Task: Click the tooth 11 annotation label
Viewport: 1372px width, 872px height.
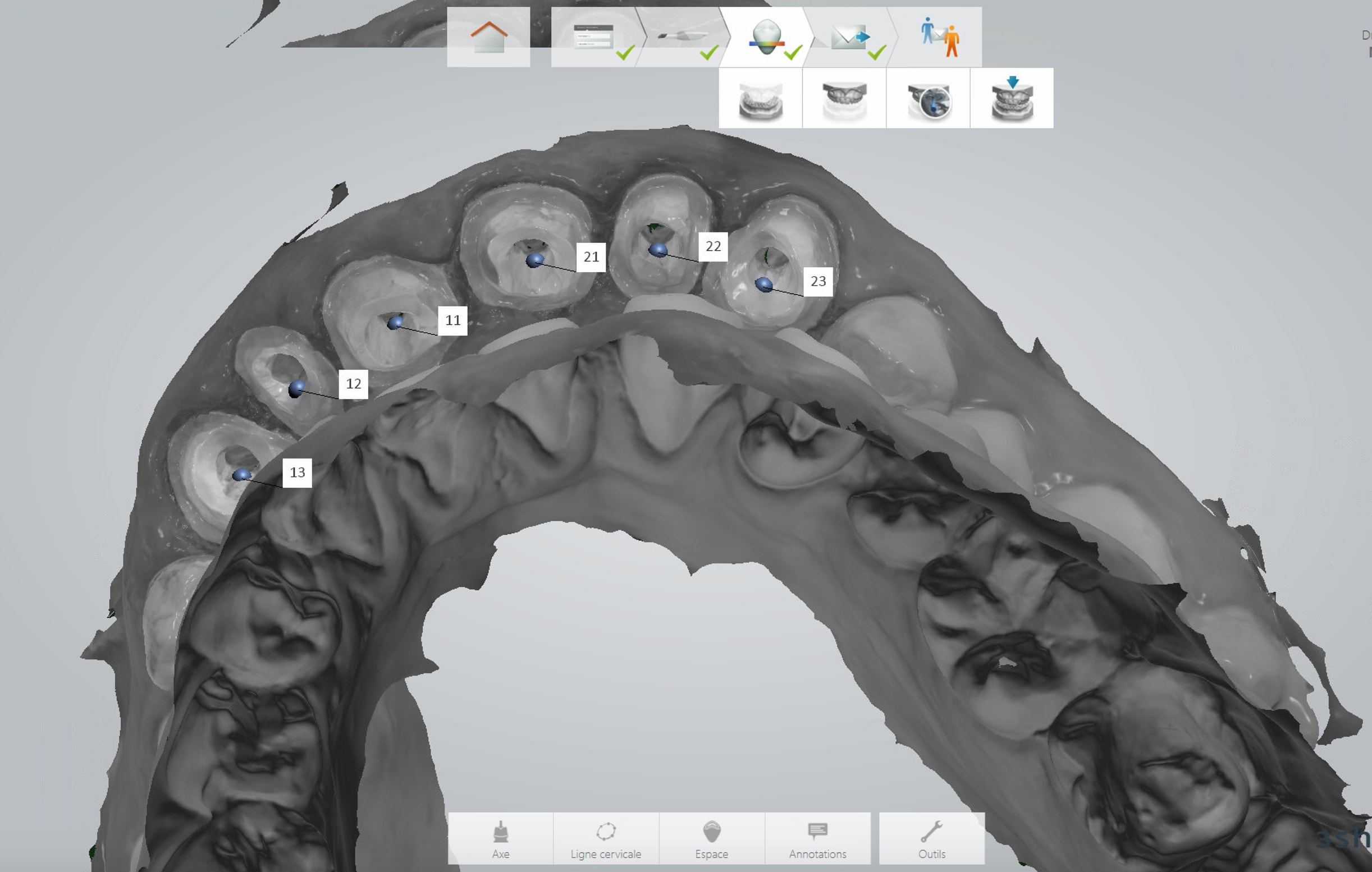Action: tap(453, 320)
